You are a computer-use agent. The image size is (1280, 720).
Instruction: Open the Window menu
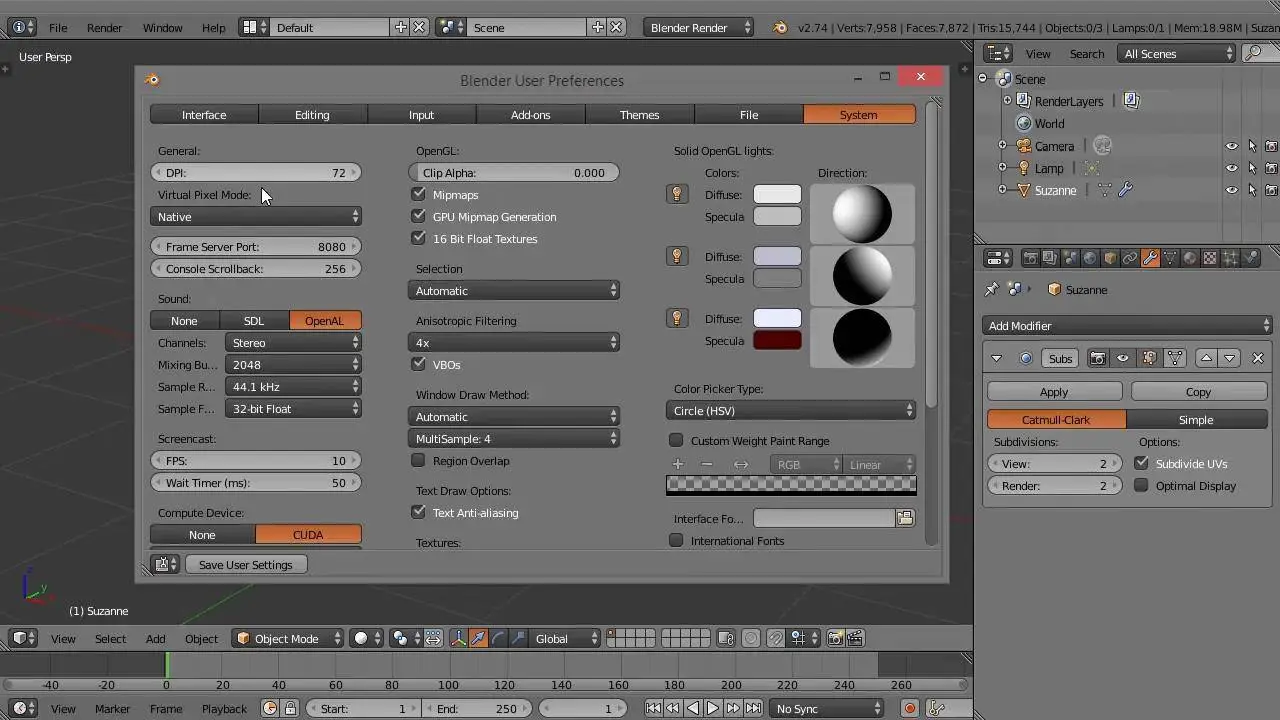tap(162, 28)
